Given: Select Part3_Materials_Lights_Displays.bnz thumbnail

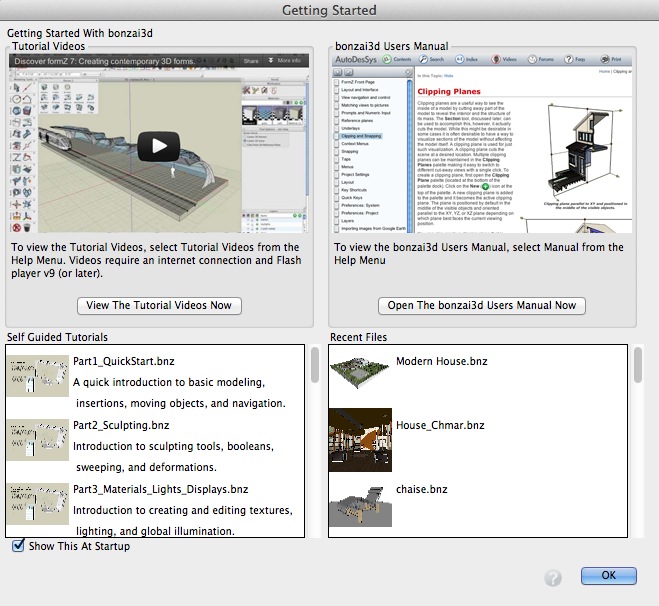Looking at the screenshot, I should click(x=38, y=503).
